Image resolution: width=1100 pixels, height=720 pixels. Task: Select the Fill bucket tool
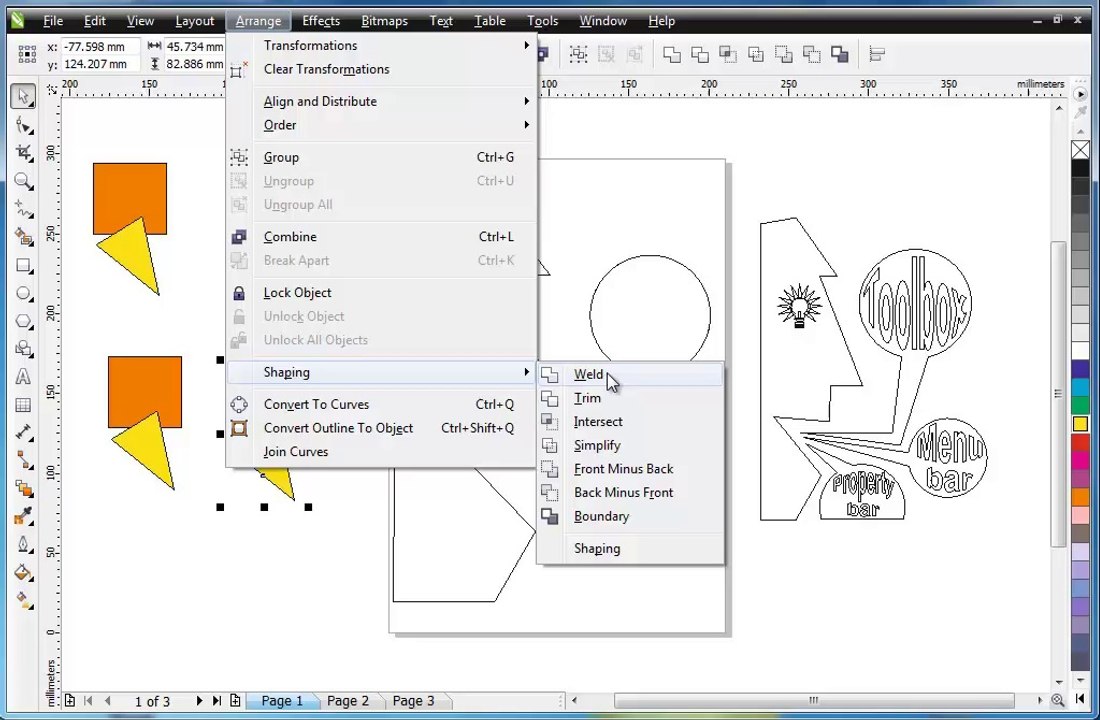[23, 573]
